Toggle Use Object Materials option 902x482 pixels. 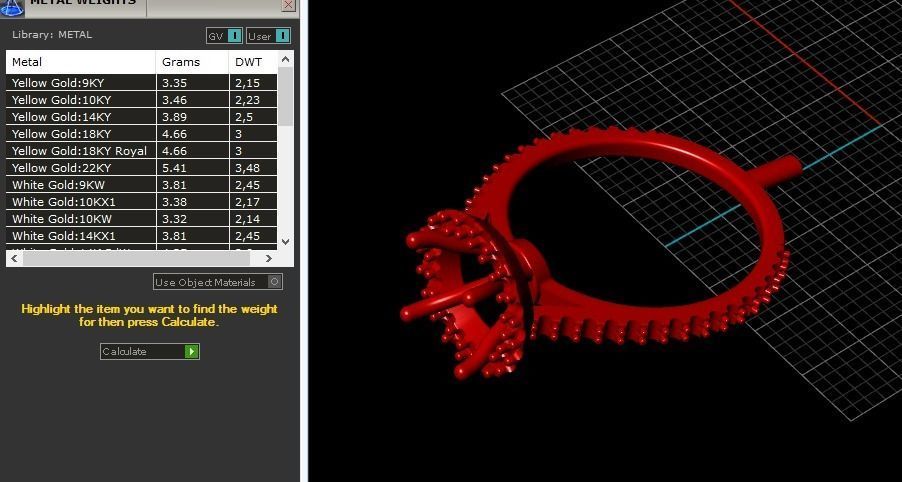(x=217, y=282)
